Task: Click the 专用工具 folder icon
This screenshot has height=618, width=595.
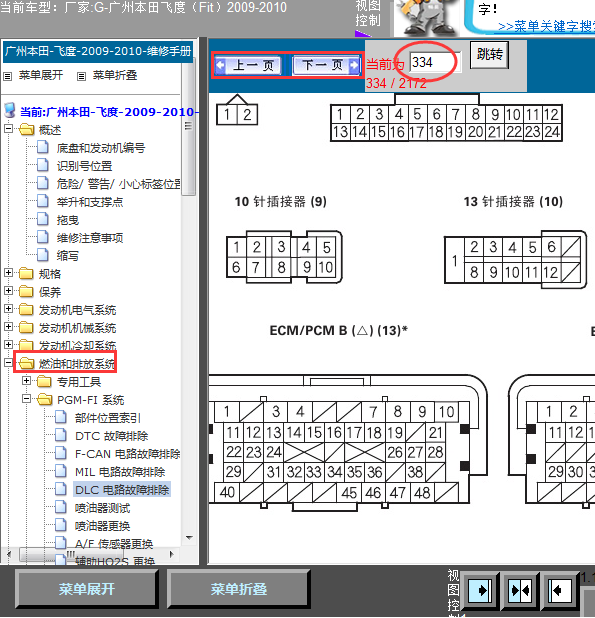Action: point(45,381)
